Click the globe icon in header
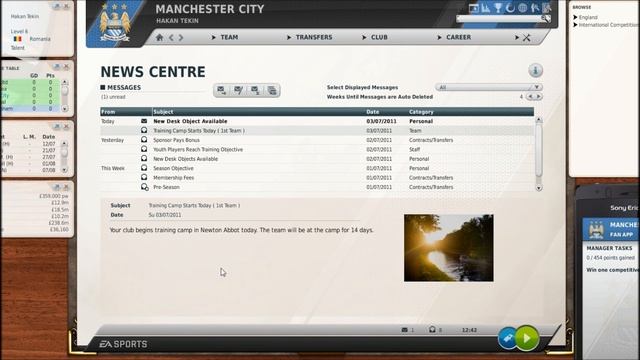This screenshot has width=640, height=360. click(522, 8)
